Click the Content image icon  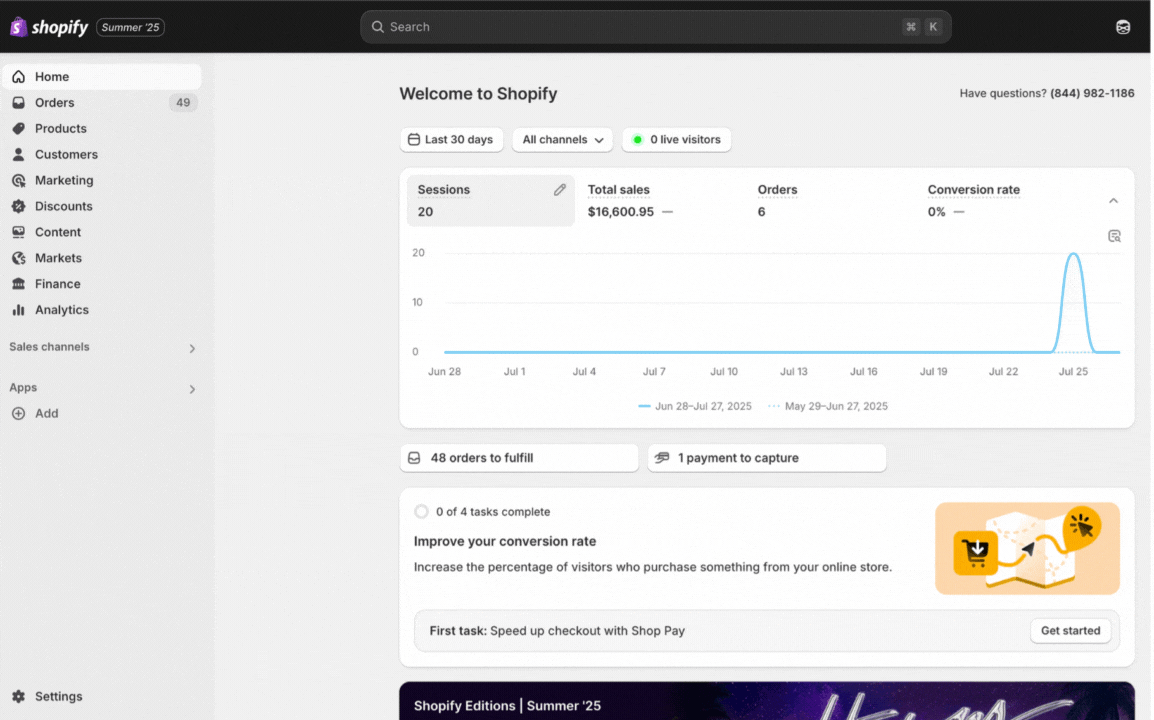pyautogui.click(x=18, y=232)
